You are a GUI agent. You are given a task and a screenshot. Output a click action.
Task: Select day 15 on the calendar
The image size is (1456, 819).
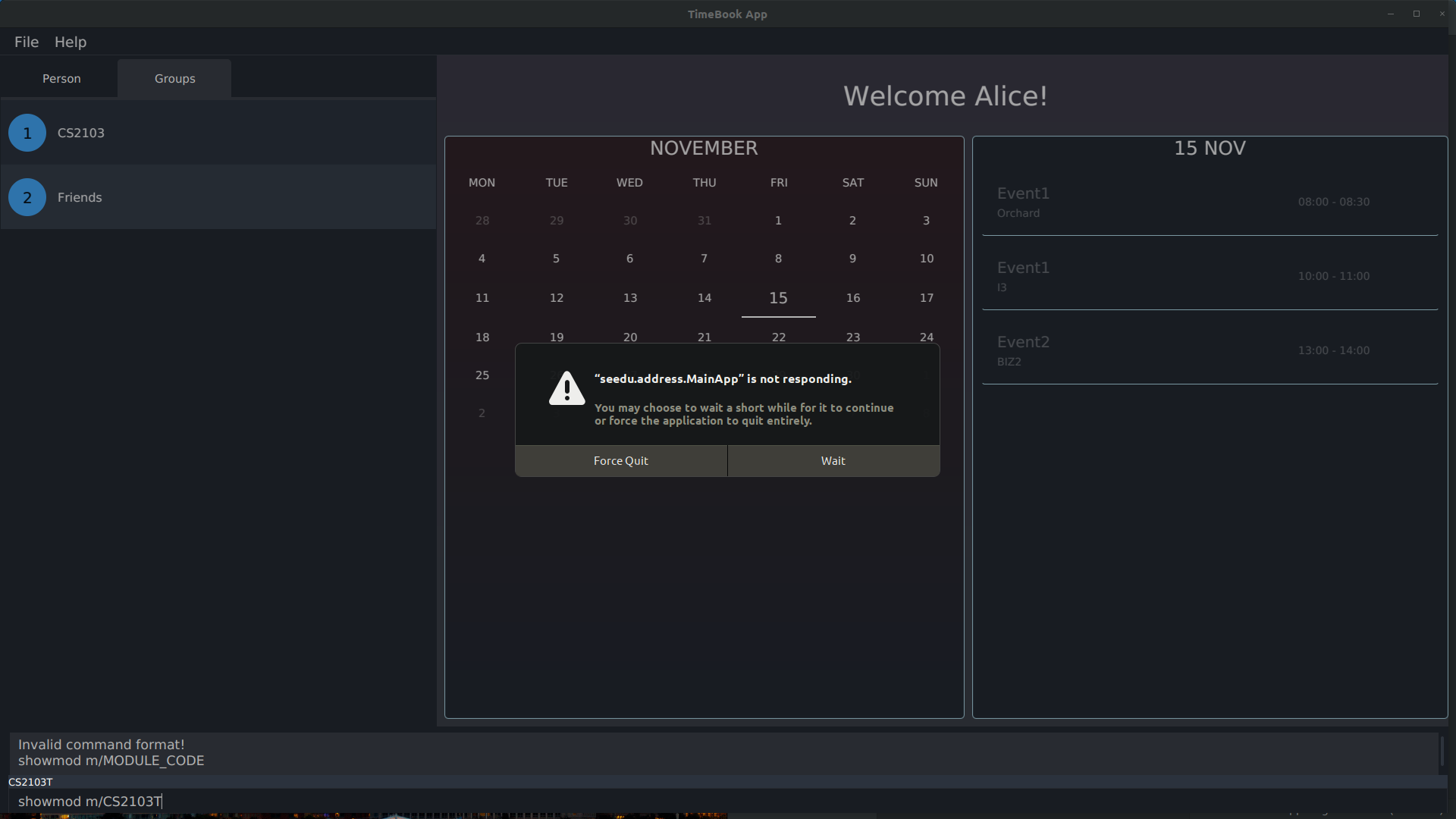click(778, 298)
